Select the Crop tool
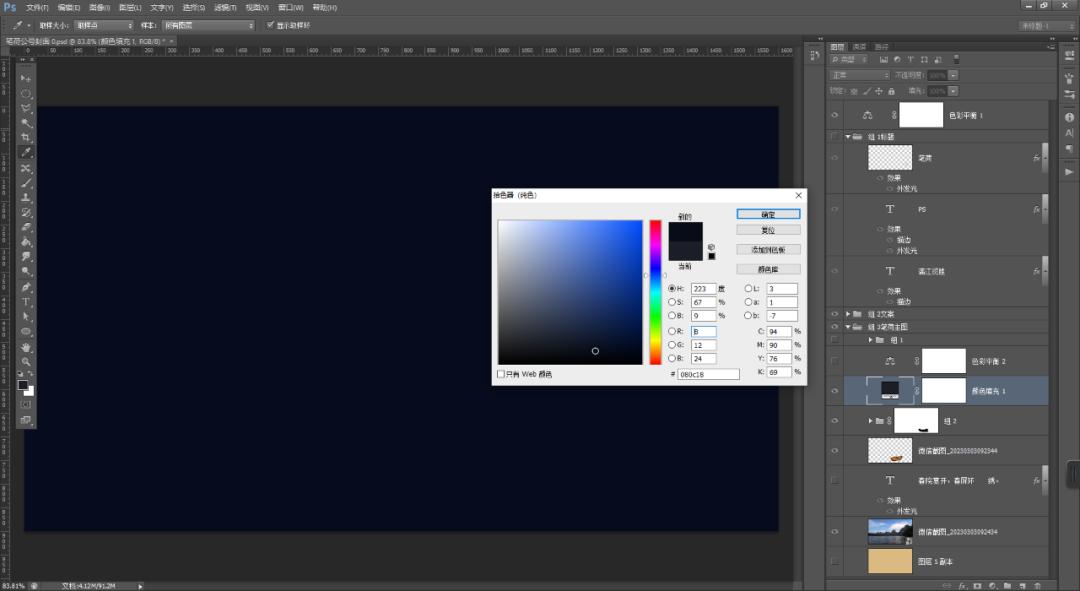Image resolution: width=1080 pixels, height=591 pixels. (x=26, y=138)
